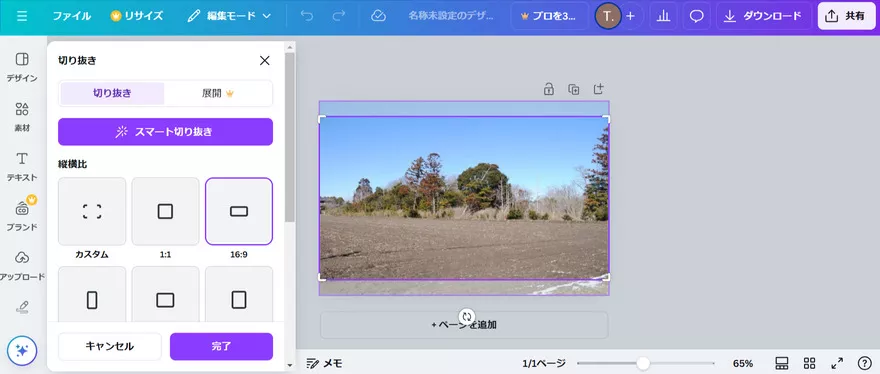
Task: Open the メモ notes button
Action: (324, 363)
